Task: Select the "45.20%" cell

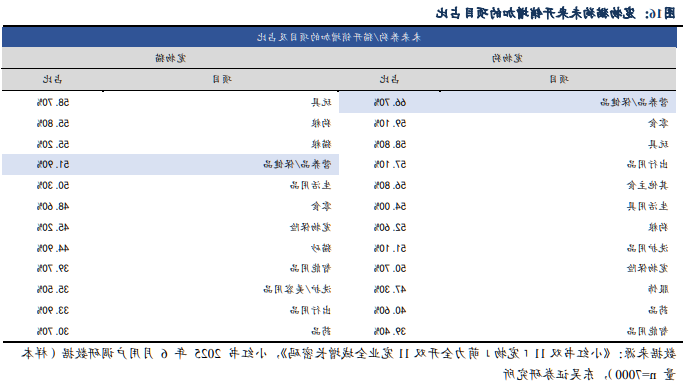Action: click(53, 227)
